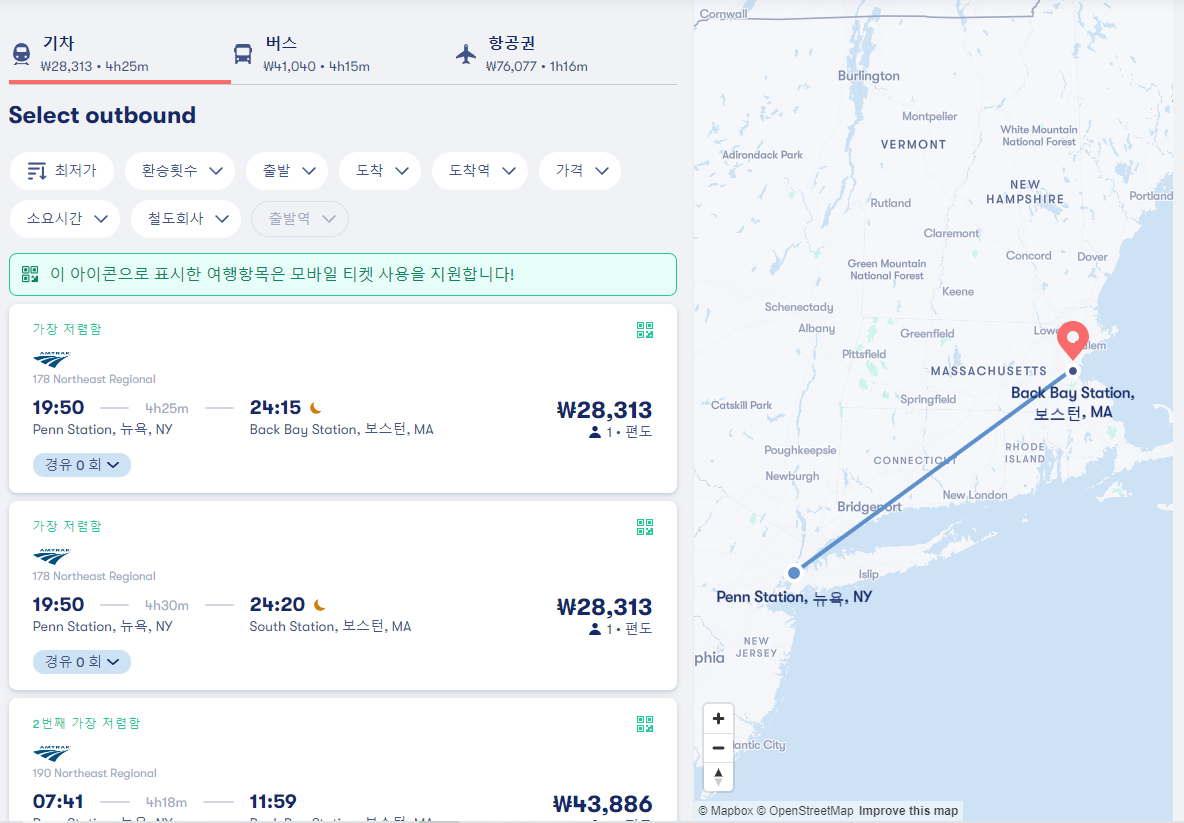This screenshot has width=1184, height=823.
Task: Click 190 Northeast Regional train name
Action: tap(94, 773)
